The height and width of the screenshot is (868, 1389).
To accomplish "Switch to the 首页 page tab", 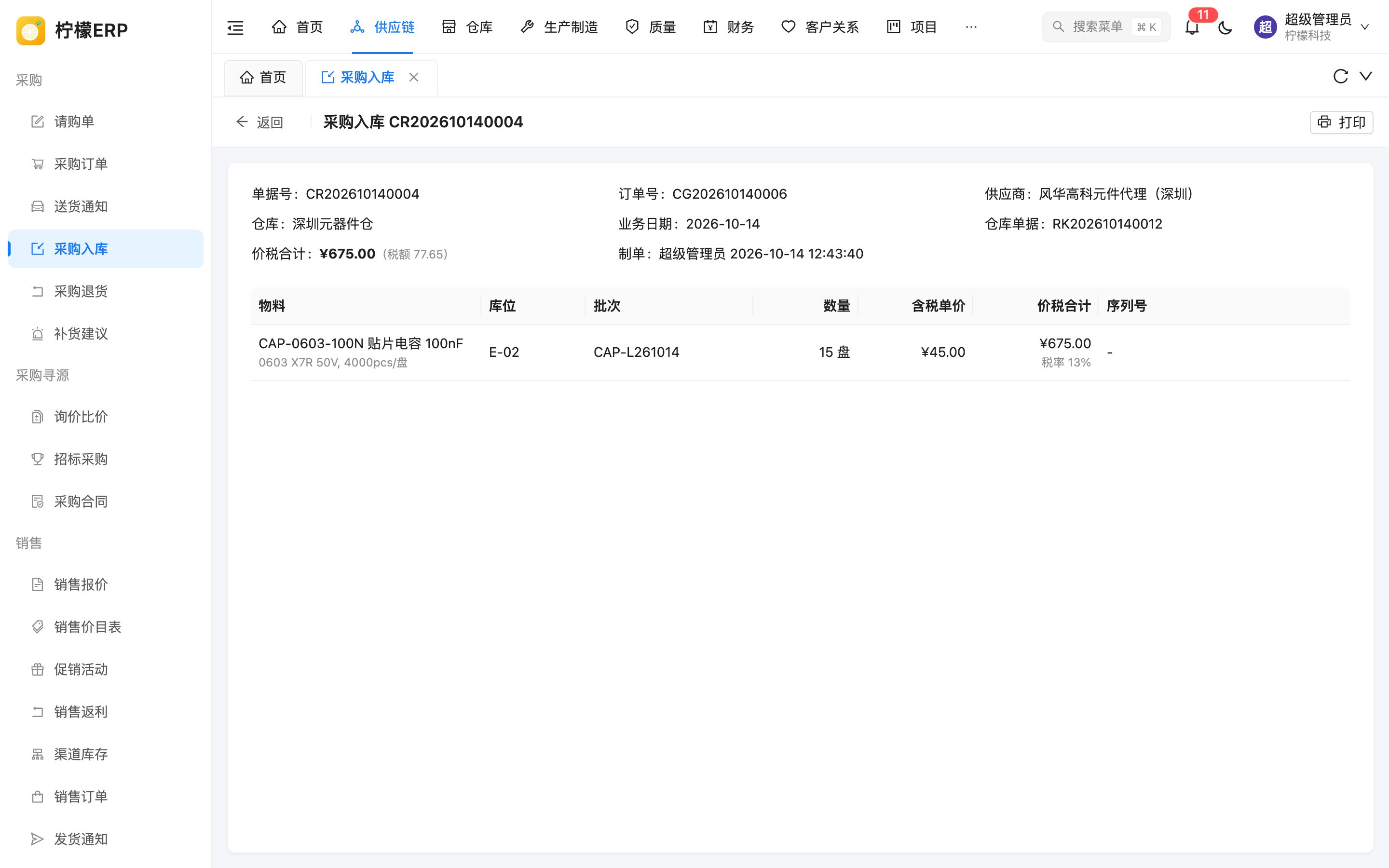I will 263,78.
